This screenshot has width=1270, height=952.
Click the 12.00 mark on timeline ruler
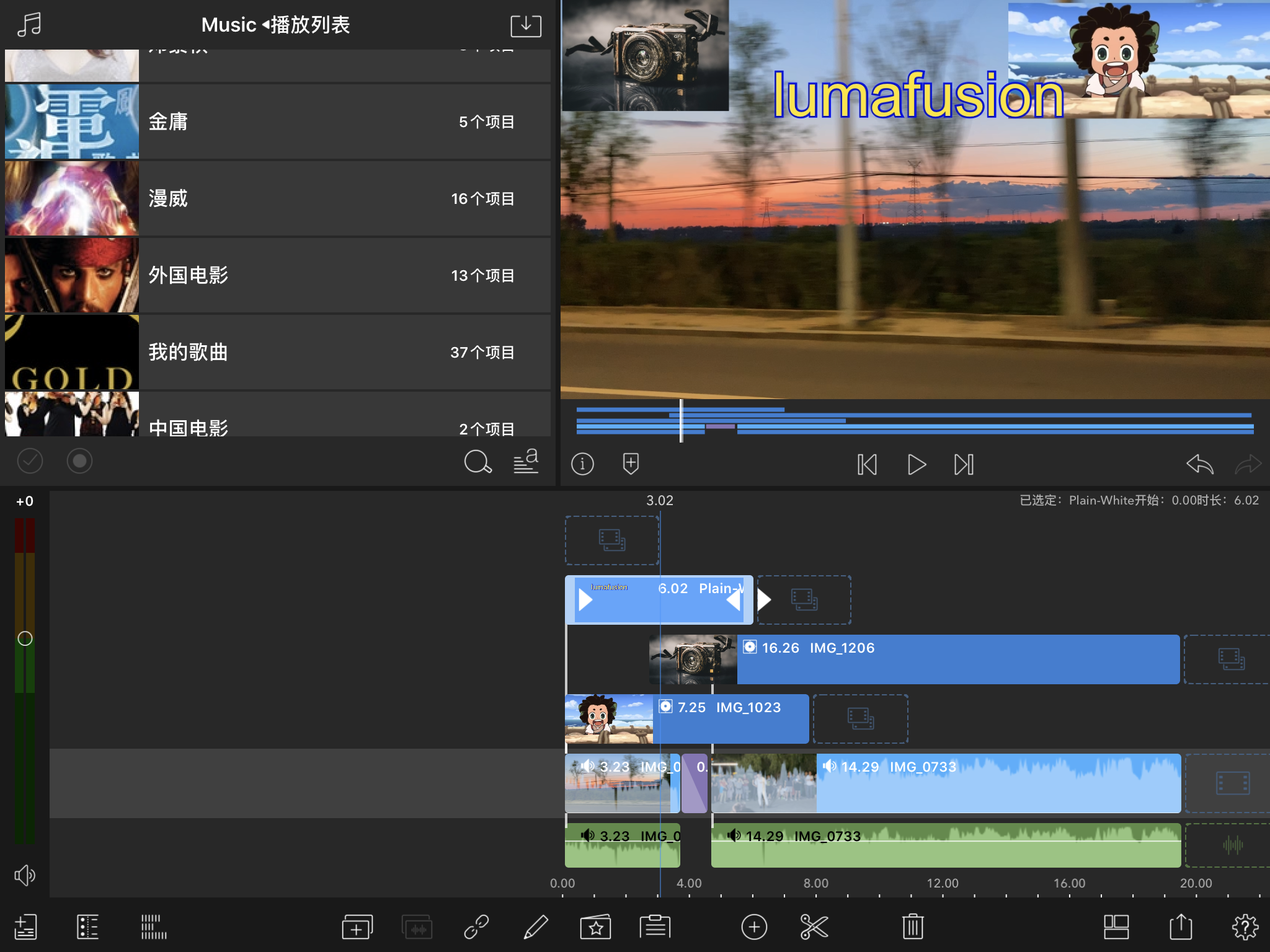943,883
